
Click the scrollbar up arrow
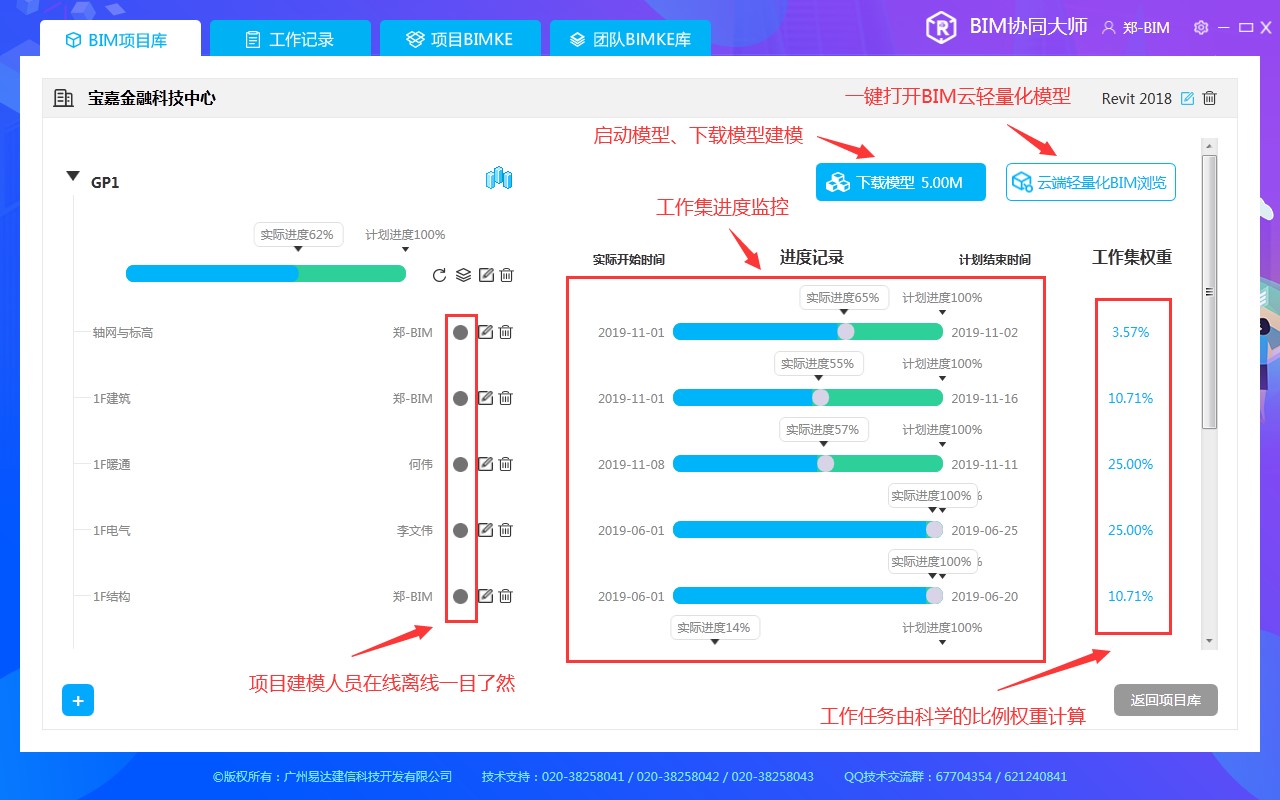coord(1210,147)
